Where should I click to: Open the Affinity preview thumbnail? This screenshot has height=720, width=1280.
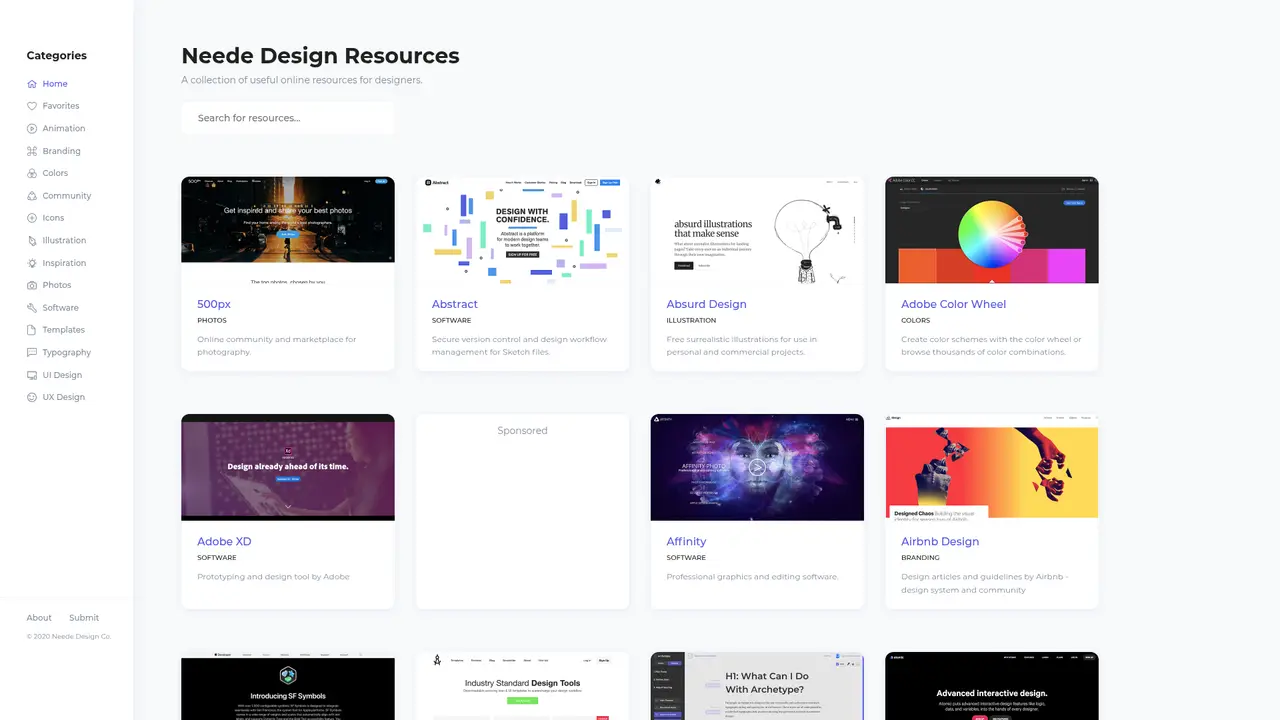point(757,468)
